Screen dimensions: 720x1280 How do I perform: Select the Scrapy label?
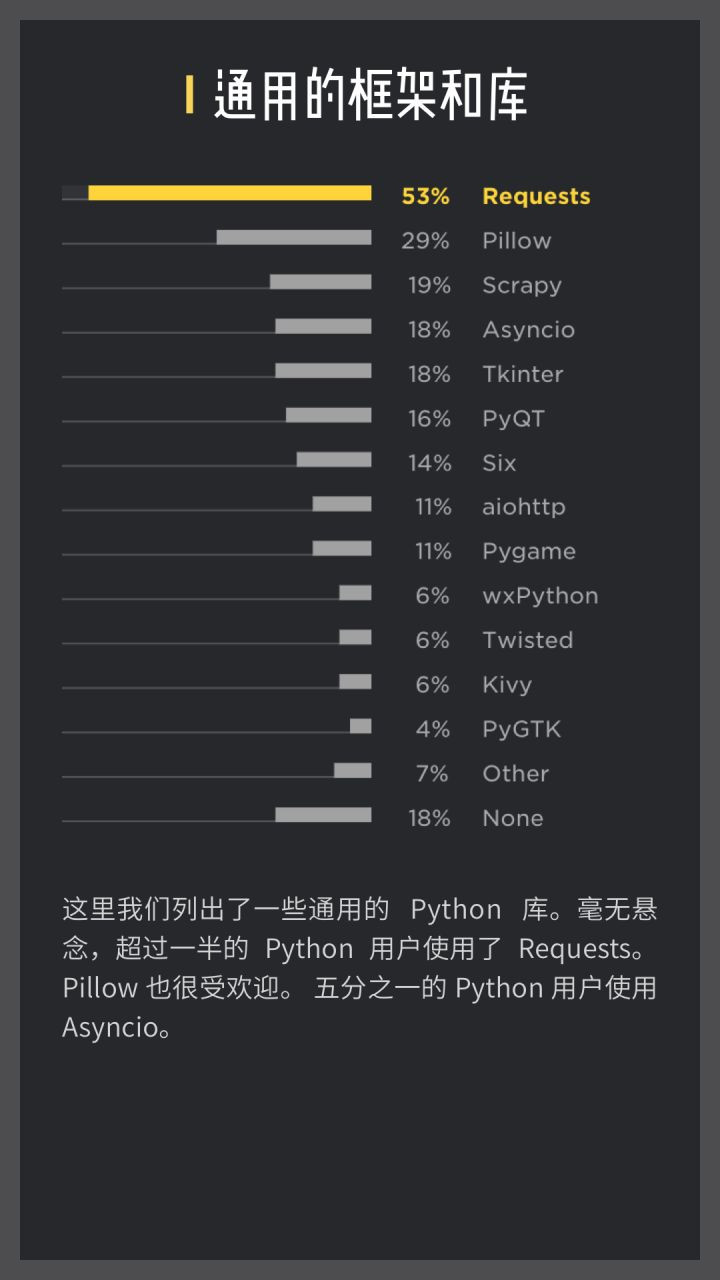point(521,285)
